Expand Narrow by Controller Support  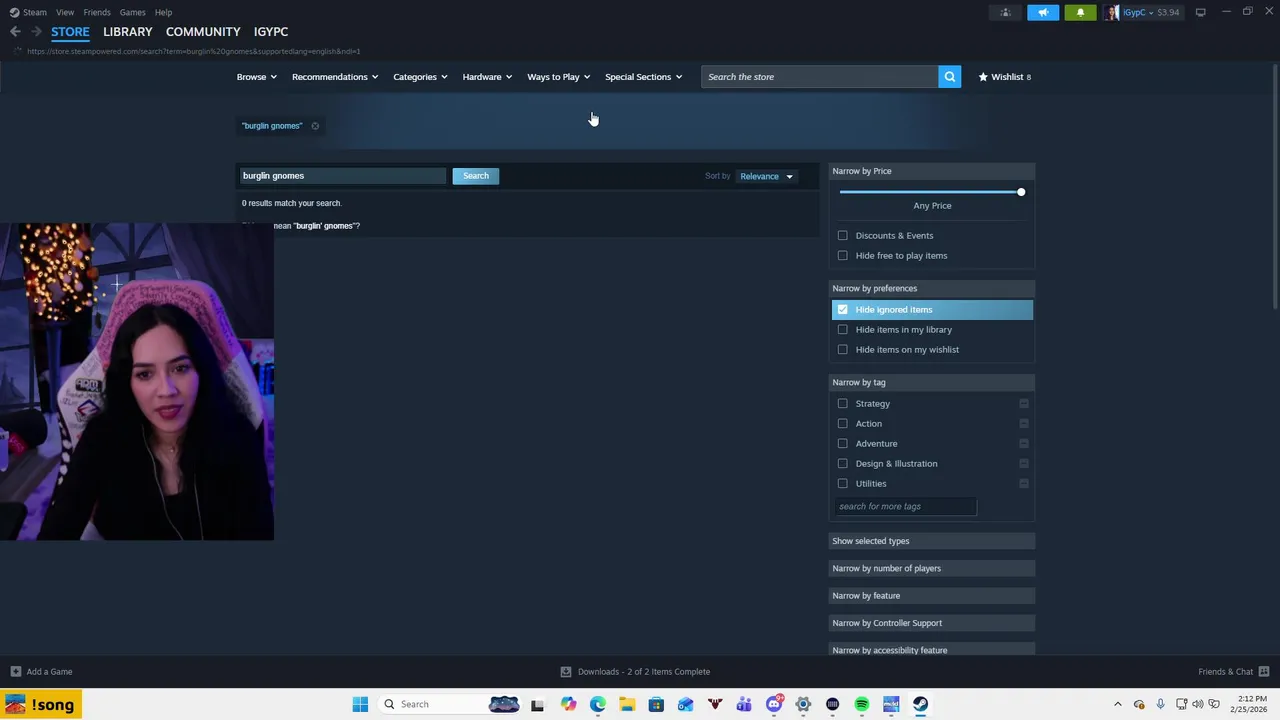(x=933, y=623)
